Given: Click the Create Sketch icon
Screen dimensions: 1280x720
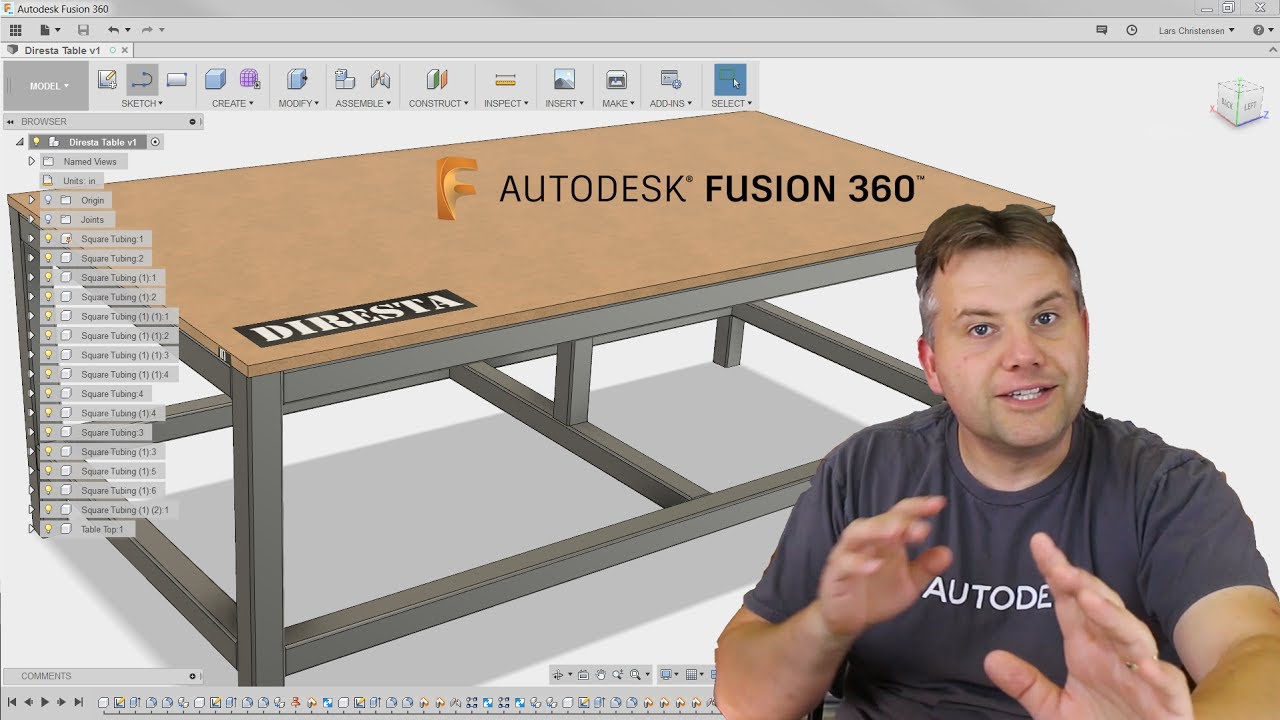Looking at the screenshot, I should click(x=107, y=79).
